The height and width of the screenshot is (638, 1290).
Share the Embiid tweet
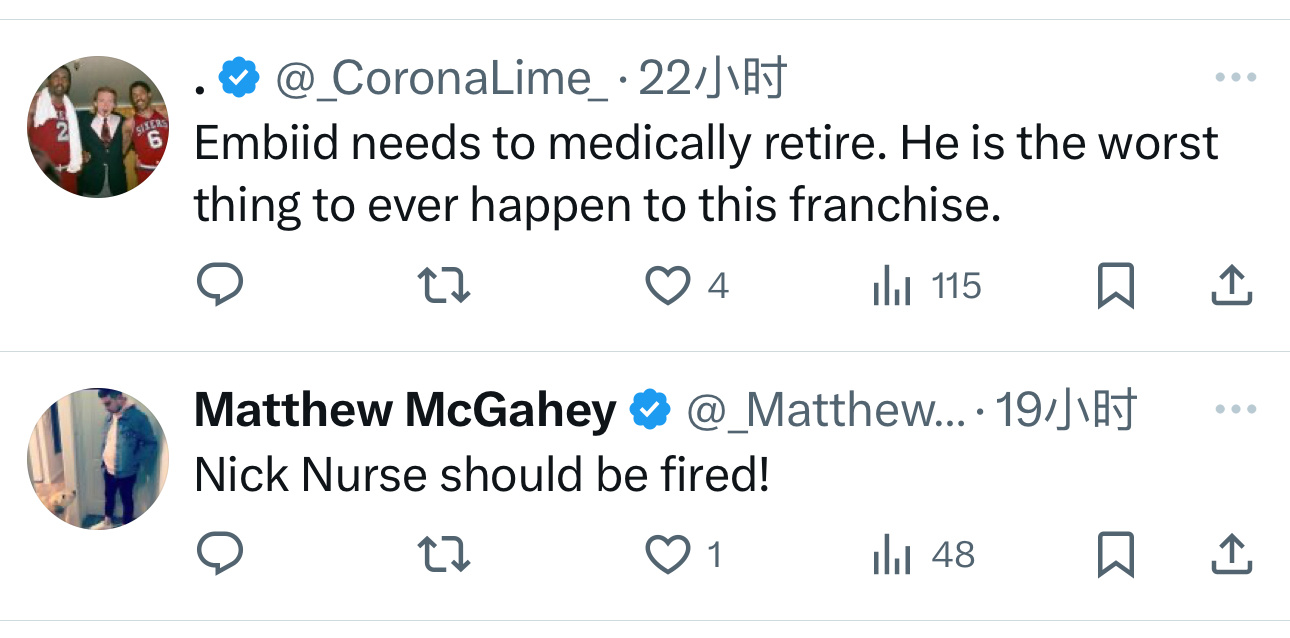(x=1231, y=287)
